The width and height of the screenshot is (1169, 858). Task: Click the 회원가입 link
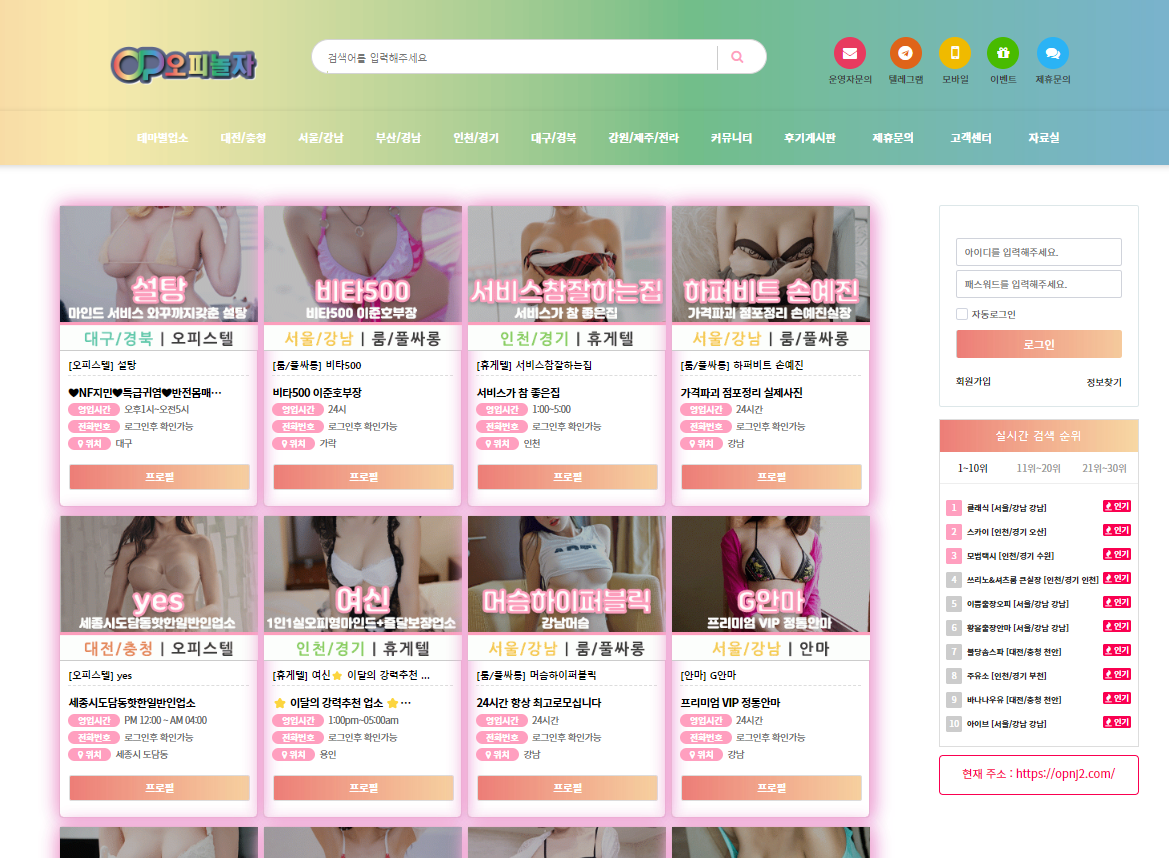(x=973, y=381)
